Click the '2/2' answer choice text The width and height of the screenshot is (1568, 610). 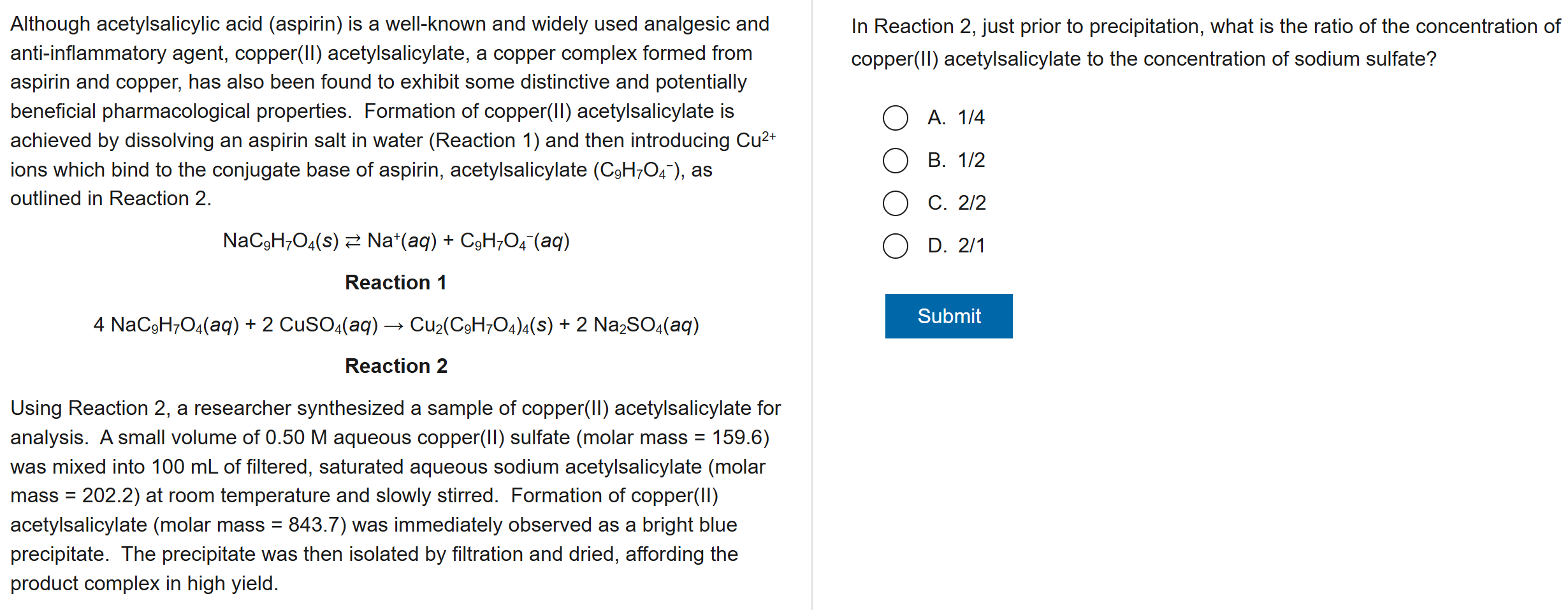971,203
